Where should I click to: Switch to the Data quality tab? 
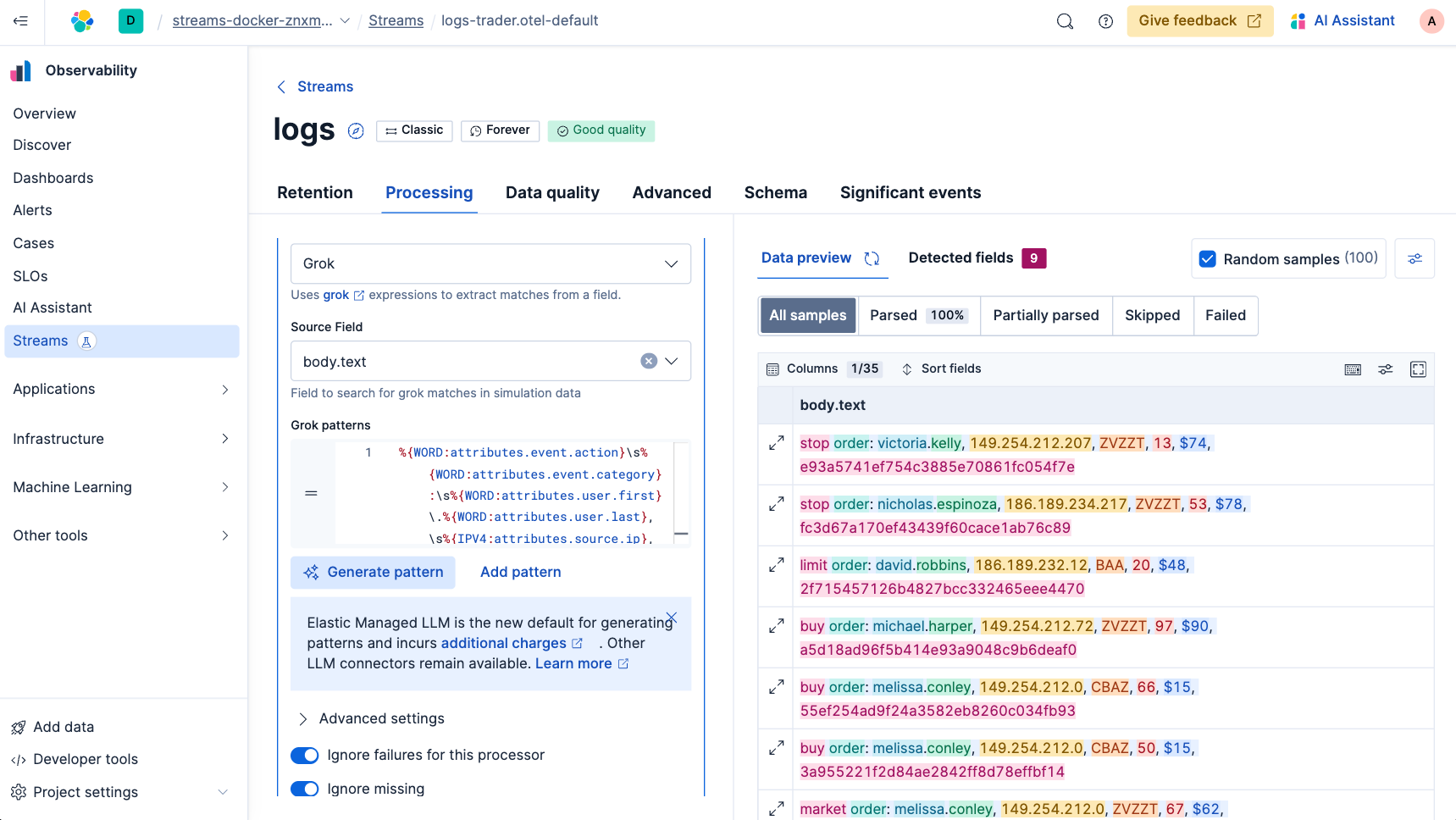click(x=552, y=193)
